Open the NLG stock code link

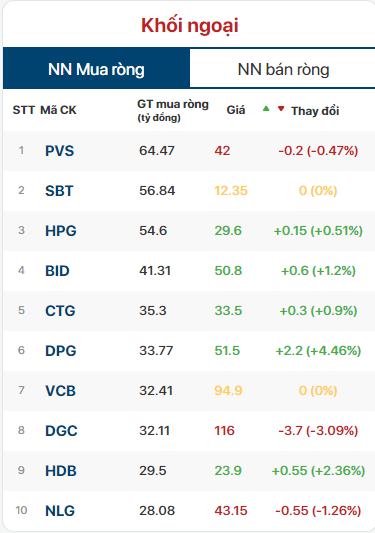click(x=60, y=511)
